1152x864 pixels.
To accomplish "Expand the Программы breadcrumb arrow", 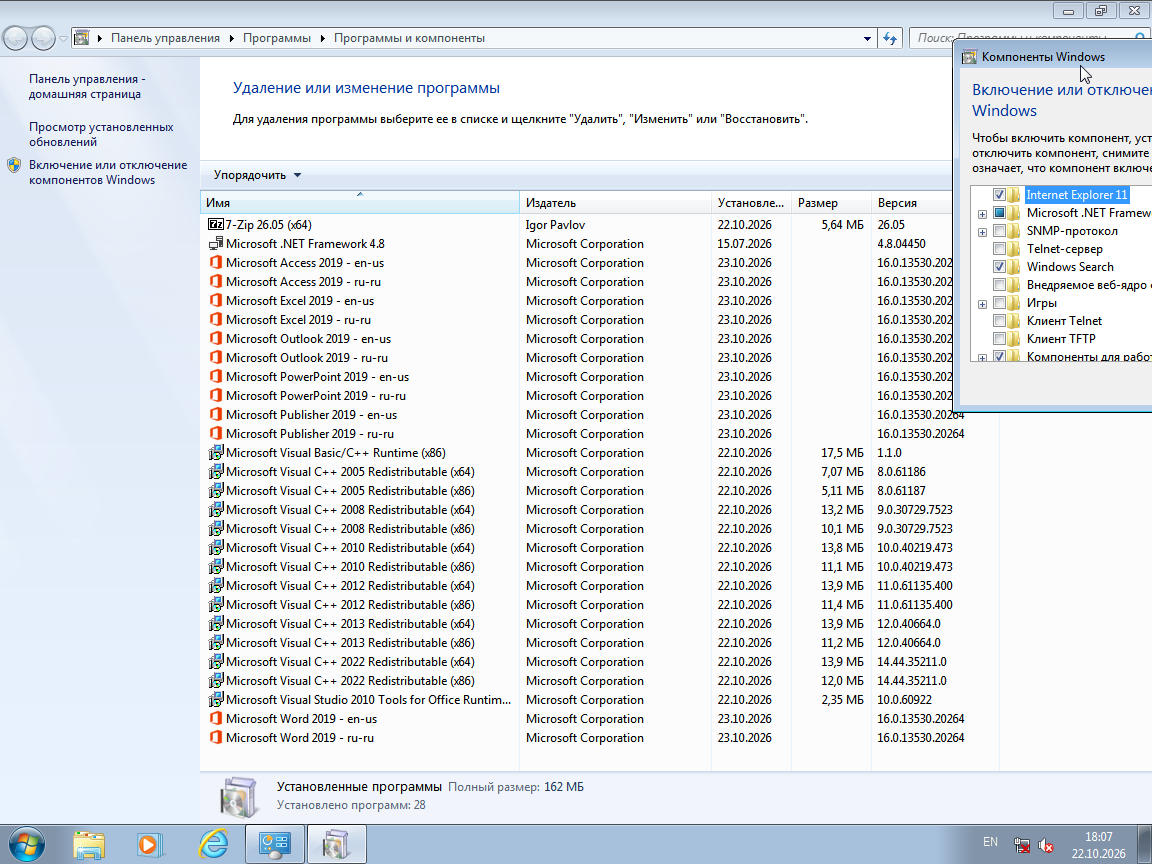I will (x=323, y=38).
